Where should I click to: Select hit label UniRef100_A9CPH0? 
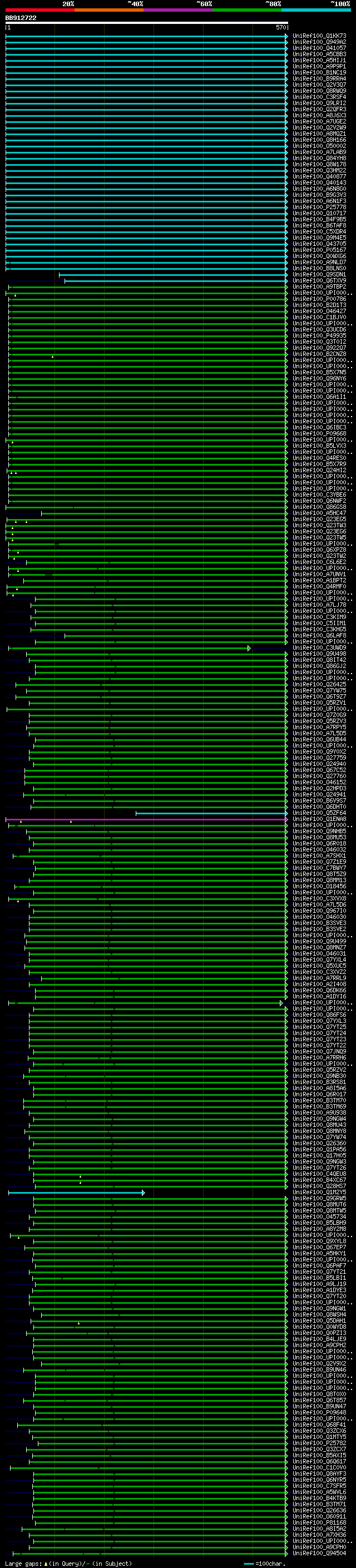click(319, 1547)
